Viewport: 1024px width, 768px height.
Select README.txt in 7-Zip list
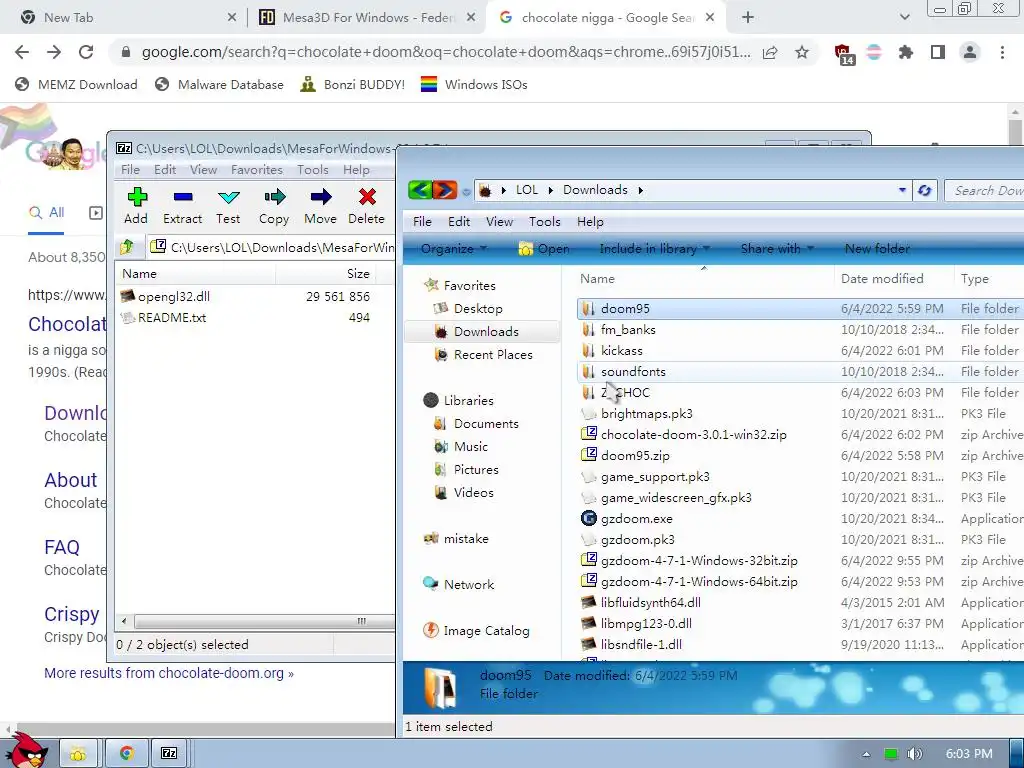tap(172, 317)
